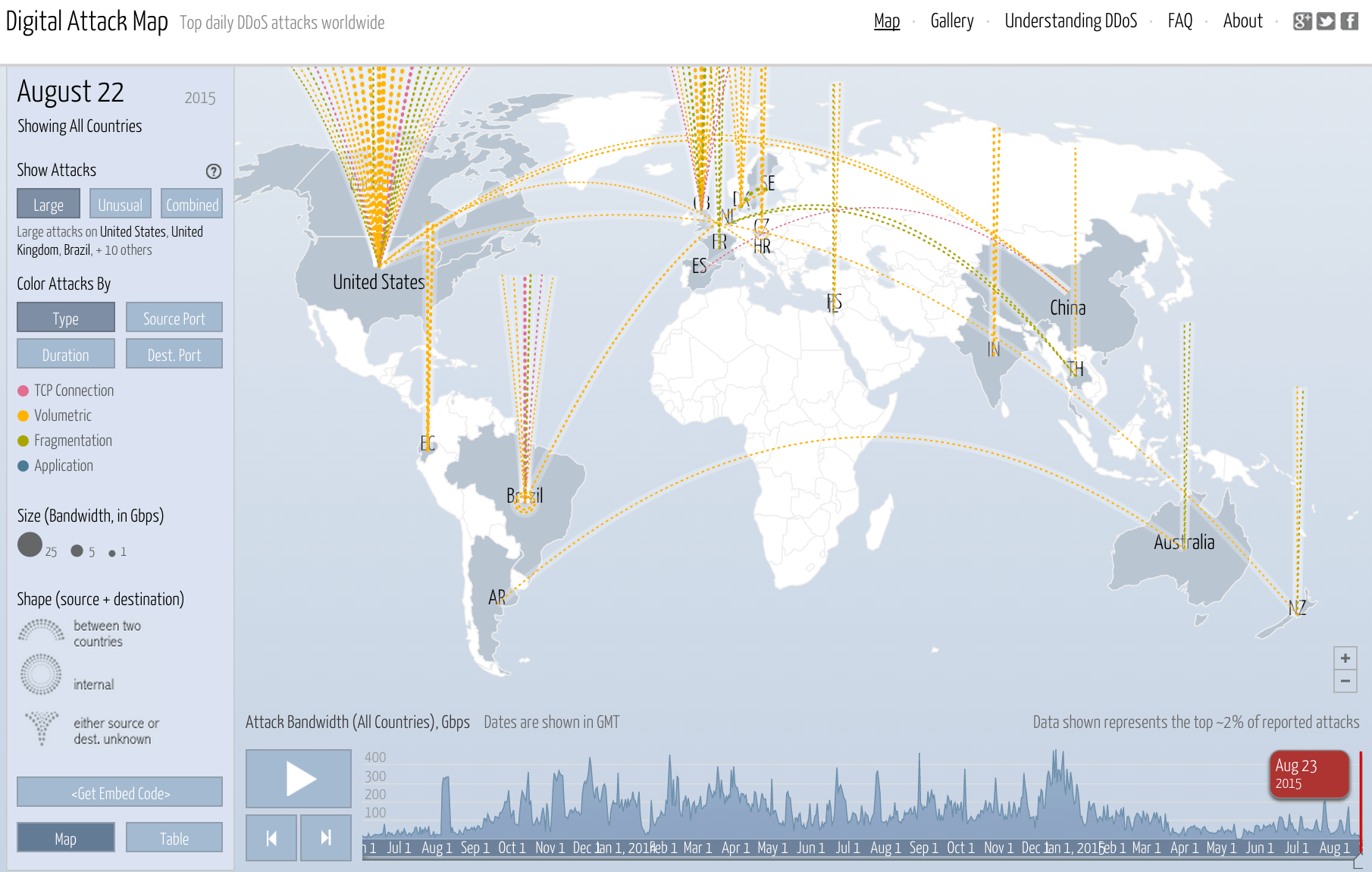Image resolution: width=1372 pixels, height=872 pixels.
Task: Click the Google+ share icon
Action: click(1302, 22)
